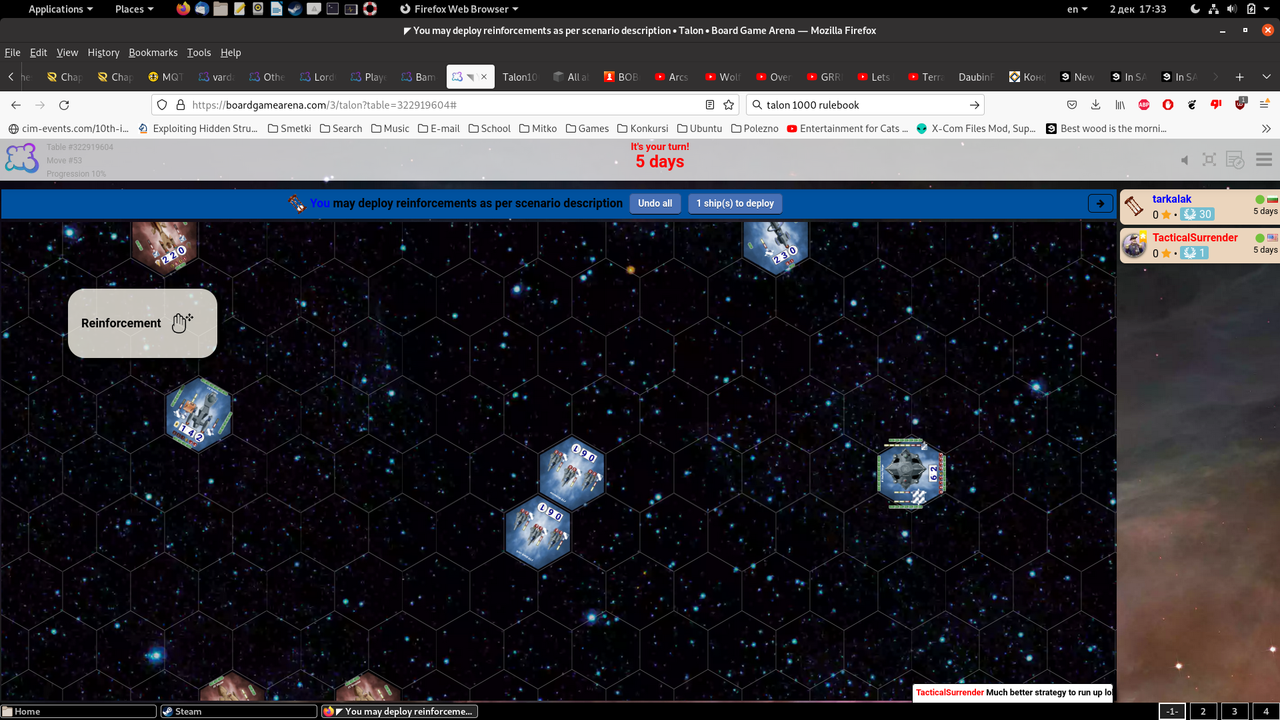The height and width of the screenshot is (720, 1280).
Task: Select the red ship token labeled 220
Action: [164, 247]
